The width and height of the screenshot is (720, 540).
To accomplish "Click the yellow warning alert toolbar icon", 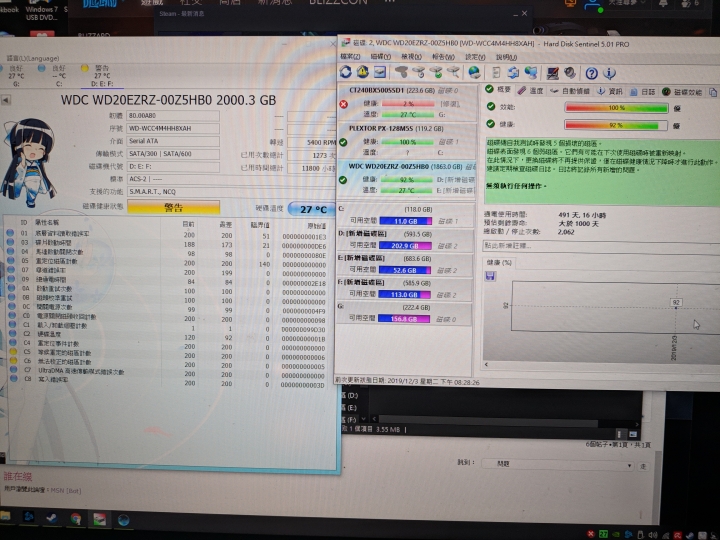I will tap(362, 72).
